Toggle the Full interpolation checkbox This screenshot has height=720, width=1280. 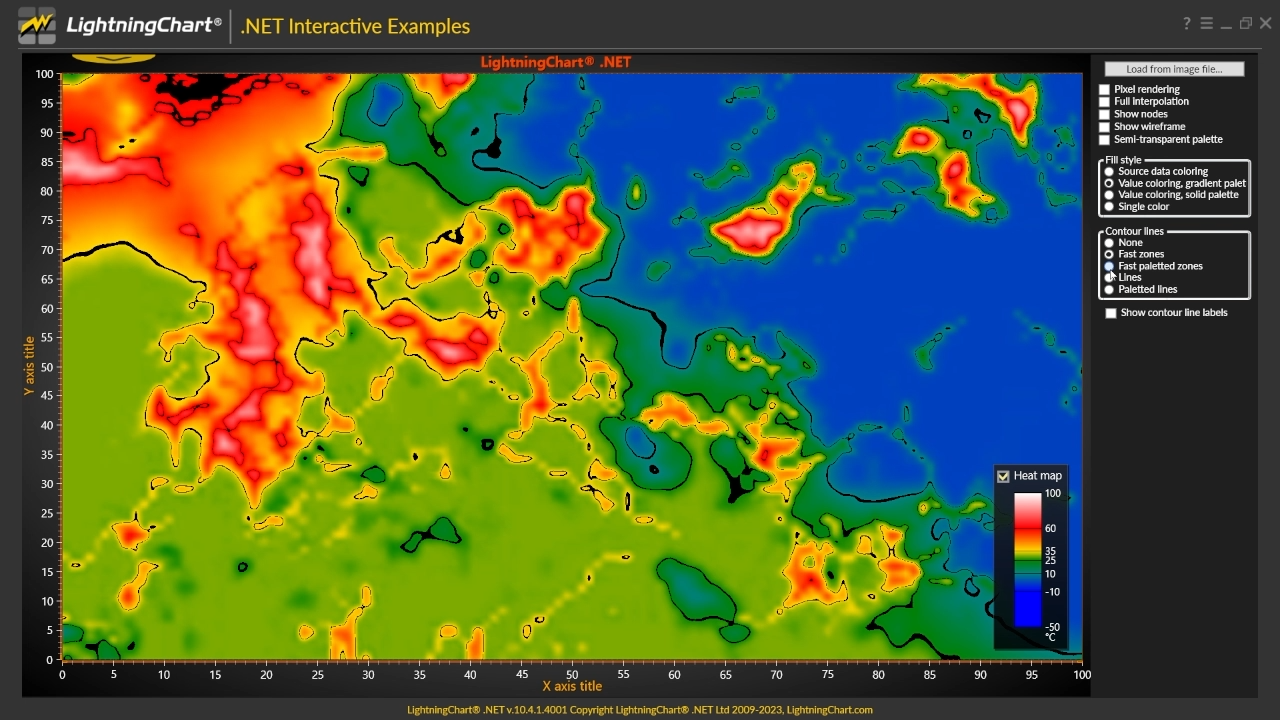click(x=1105, y=102)
